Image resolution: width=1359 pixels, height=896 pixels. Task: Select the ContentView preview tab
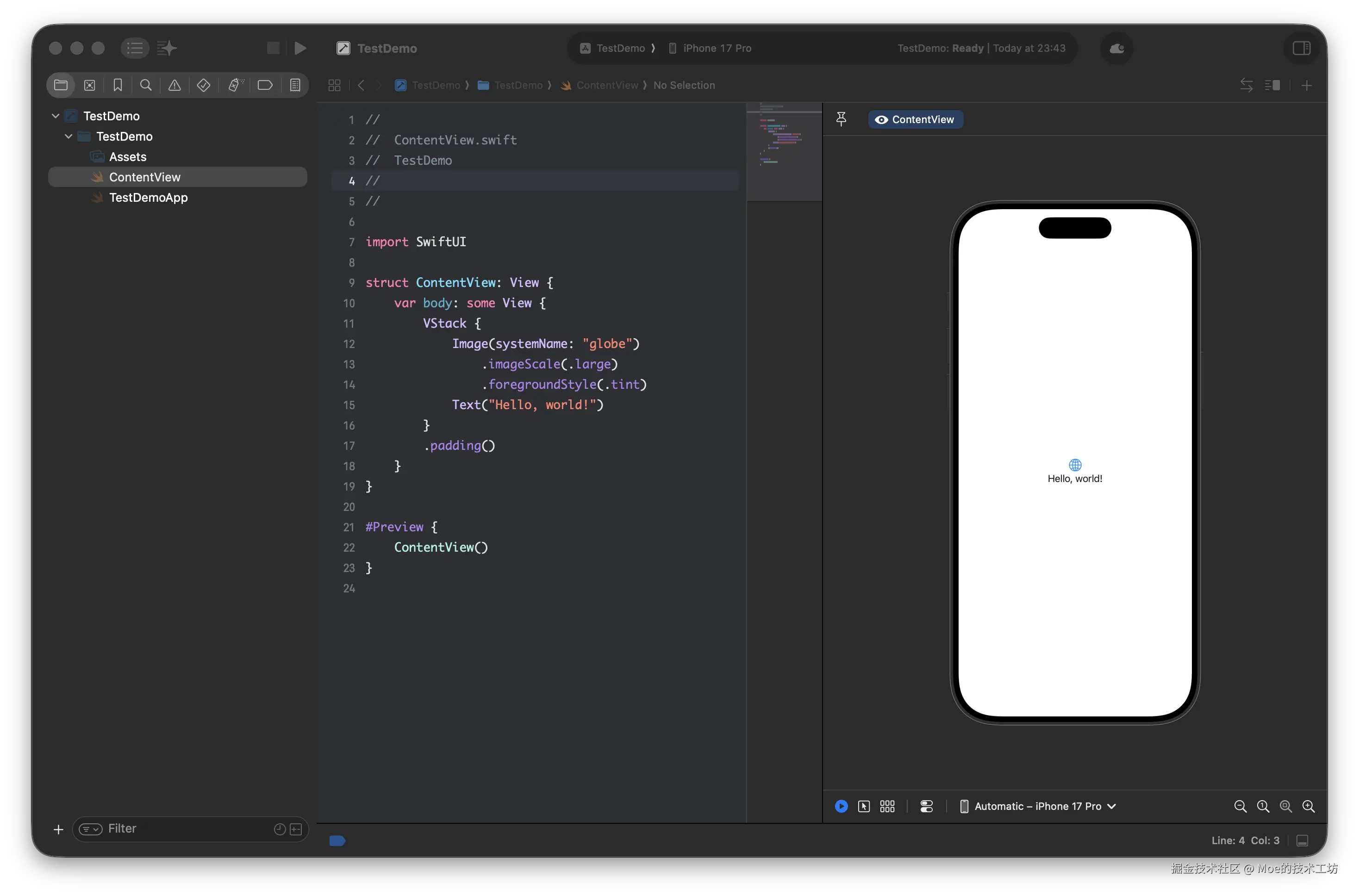click(x=915, y=119)
